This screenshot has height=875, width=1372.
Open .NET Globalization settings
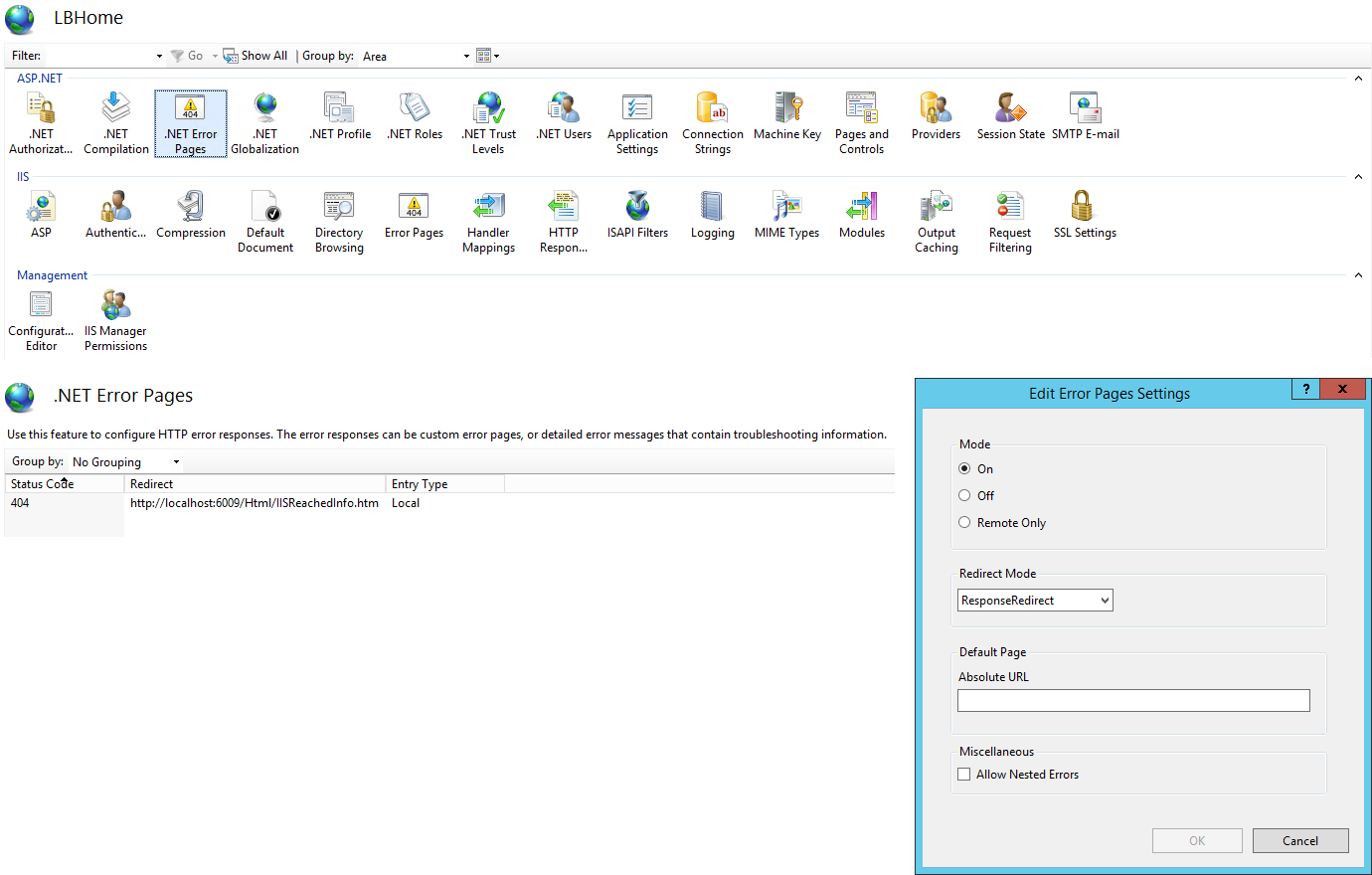pyautogui.click(x=265, y=123)
